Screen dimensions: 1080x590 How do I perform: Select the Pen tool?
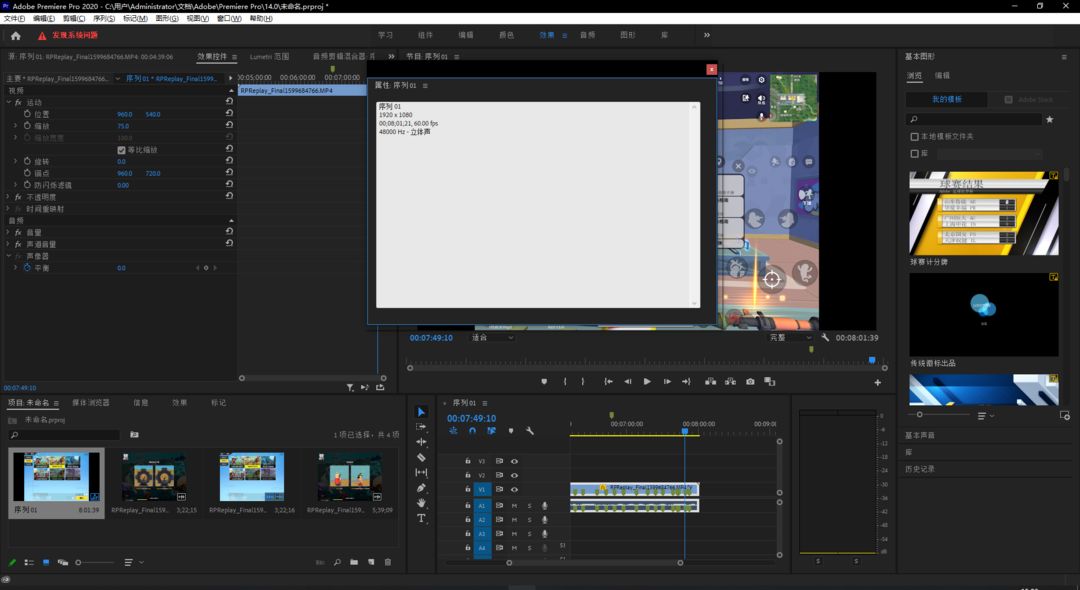(421, 487)
